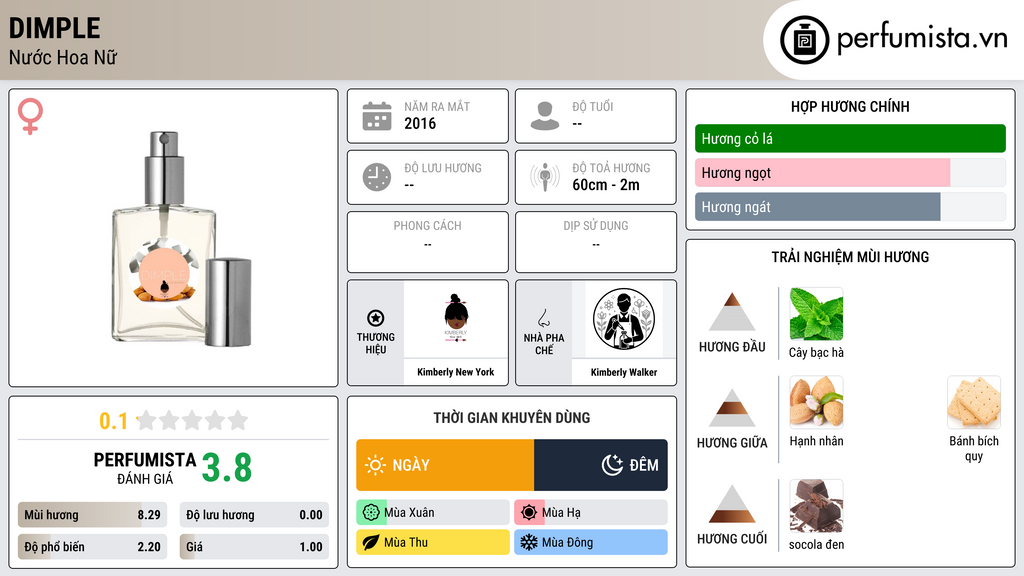Select the Mùa Xuân season chip

[433, 513]
